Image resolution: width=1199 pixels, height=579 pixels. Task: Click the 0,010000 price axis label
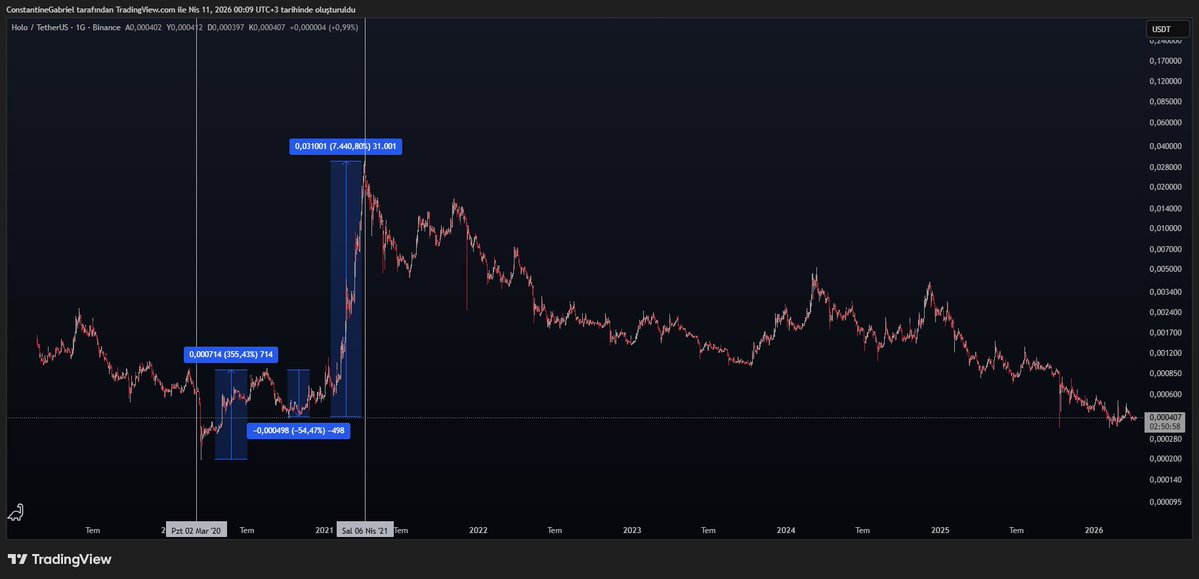(1167, 229)
